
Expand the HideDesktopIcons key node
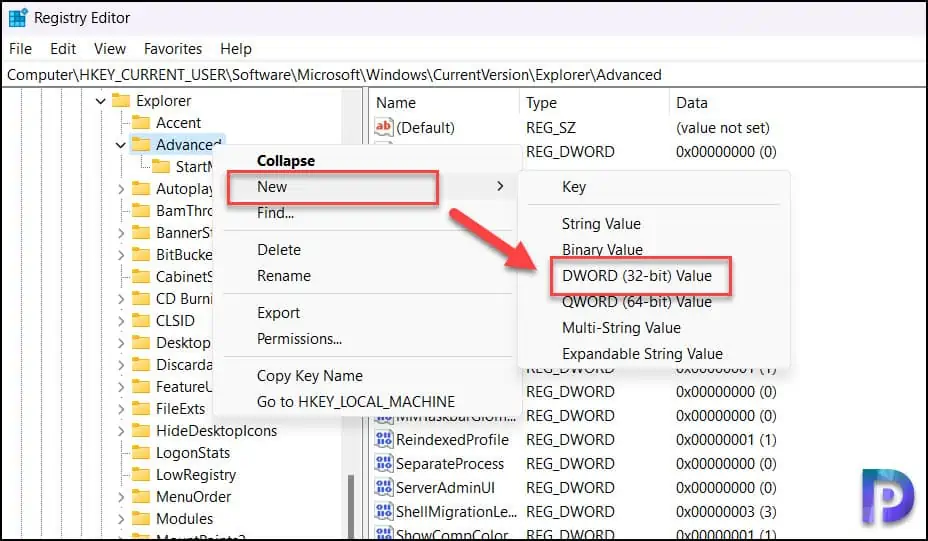coord(121,430)
